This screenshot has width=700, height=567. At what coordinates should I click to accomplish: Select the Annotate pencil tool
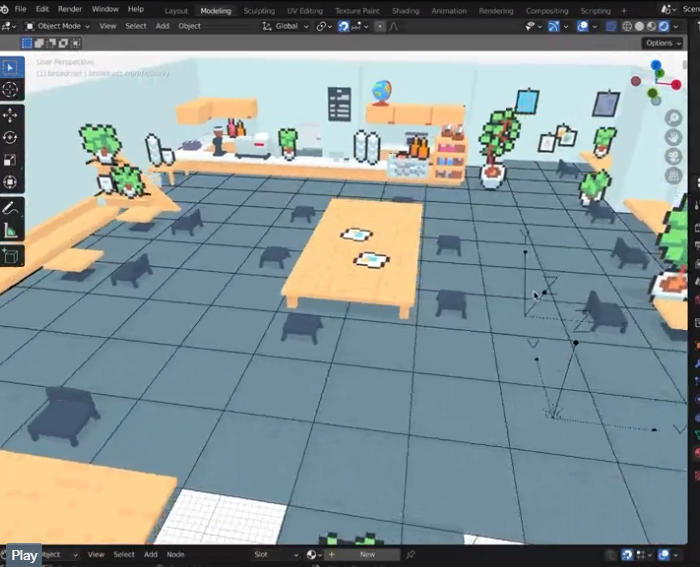point(11,208)
